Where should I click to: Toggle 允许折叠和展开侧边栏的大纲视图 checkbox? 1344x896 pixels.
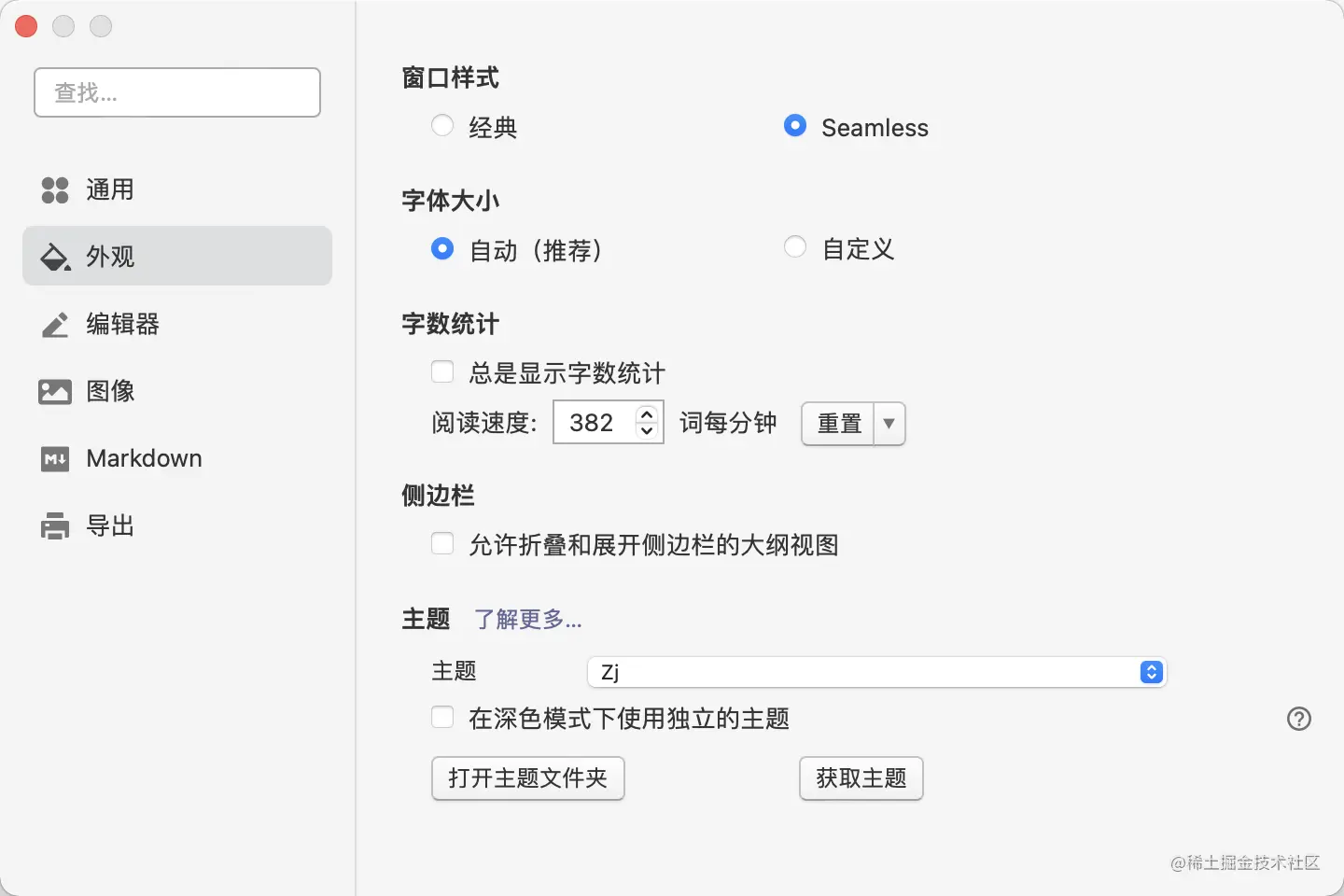pos(442,543)
